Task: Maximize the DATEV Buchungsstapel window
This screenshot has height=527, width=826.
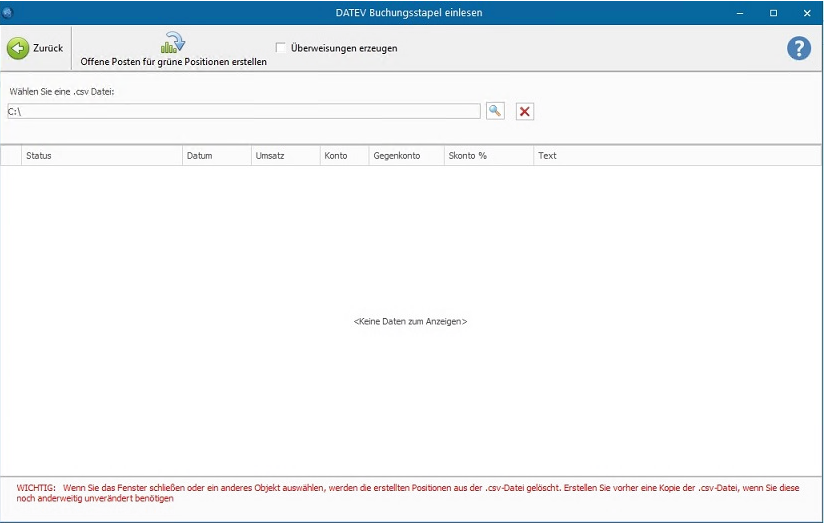Action: pyautogui.click(x=773, y=13)
